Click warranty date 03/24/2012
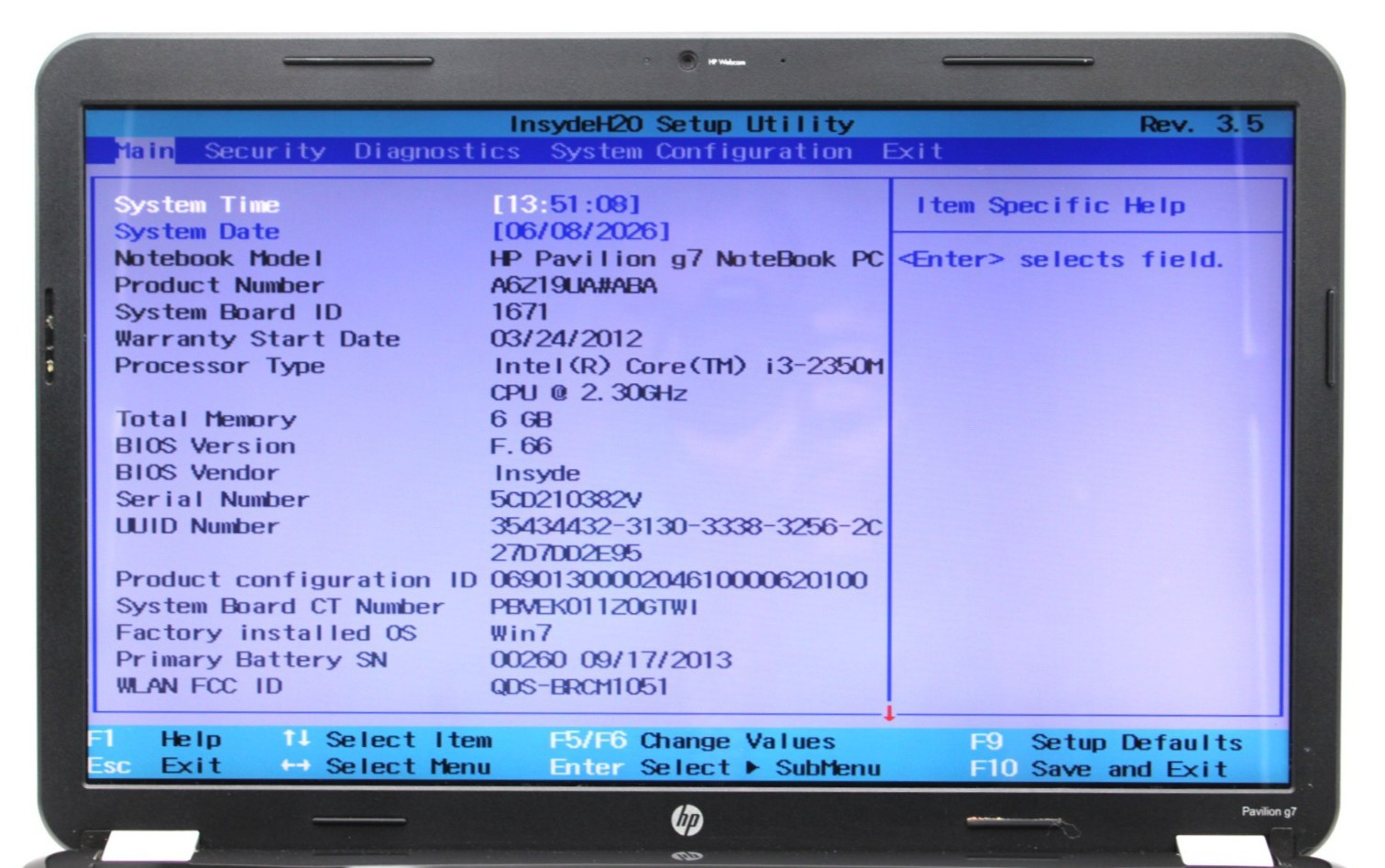The image size is (1385, 868). [566, 339]
